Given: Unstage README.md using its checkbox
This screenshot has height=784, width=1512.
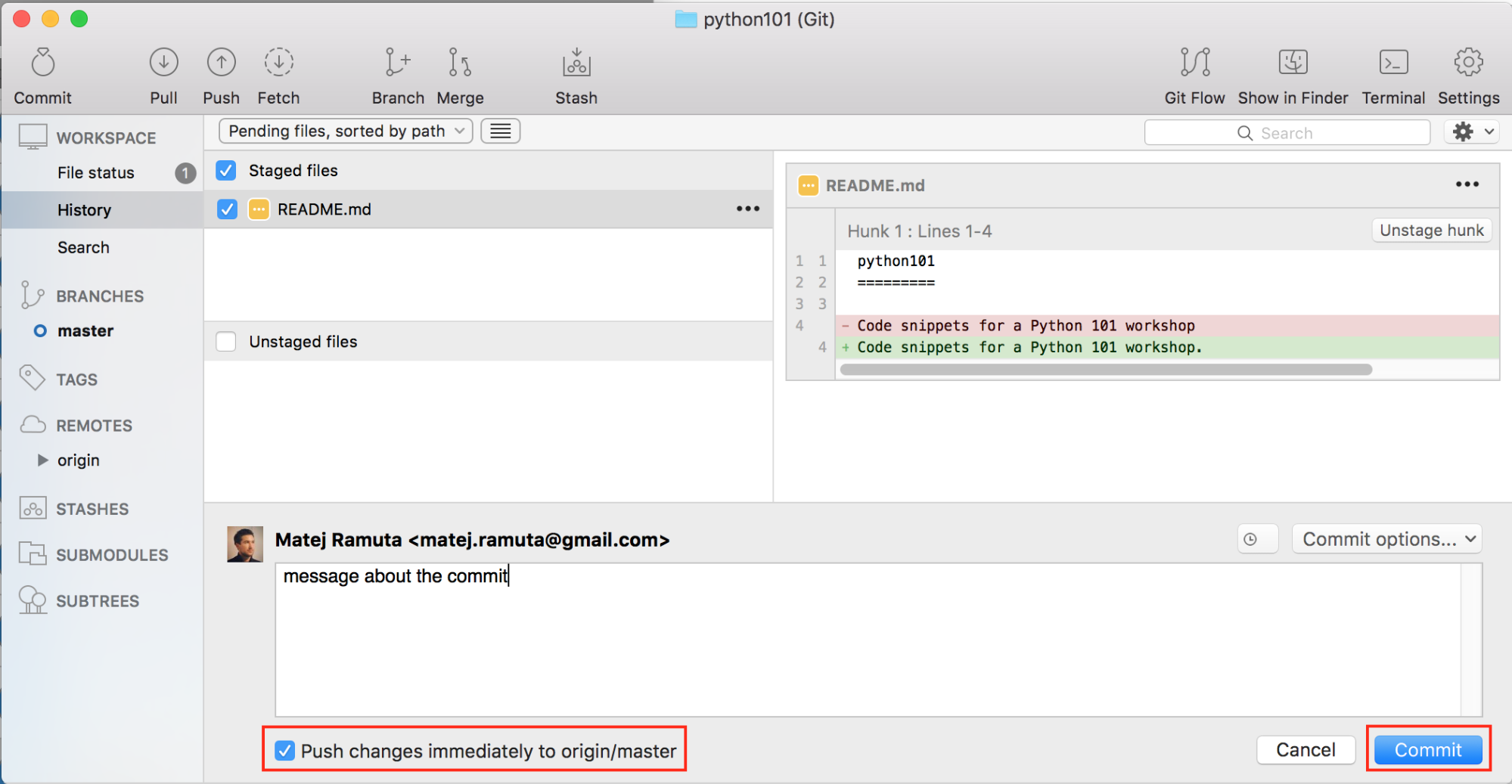Looking at the screenshot, I should (x=227, y=209).
